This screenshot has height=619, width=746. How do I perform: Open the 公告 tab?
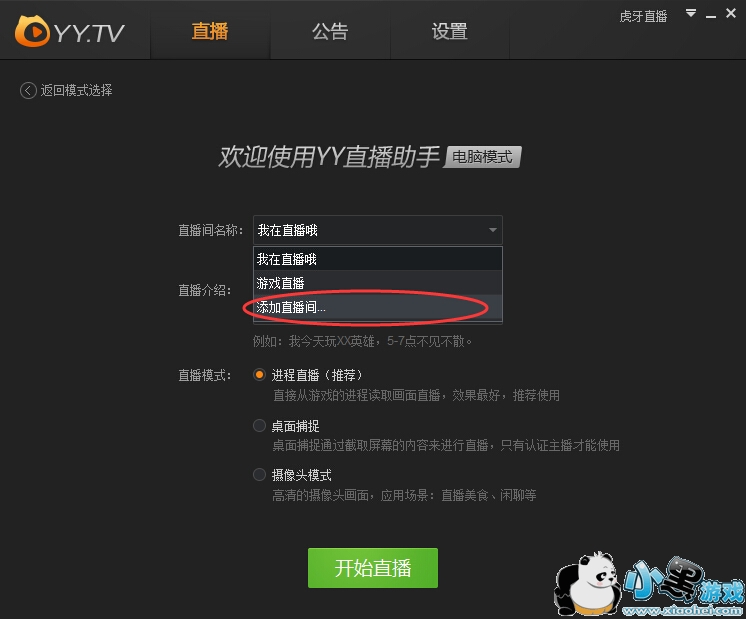tap(330, 31)
